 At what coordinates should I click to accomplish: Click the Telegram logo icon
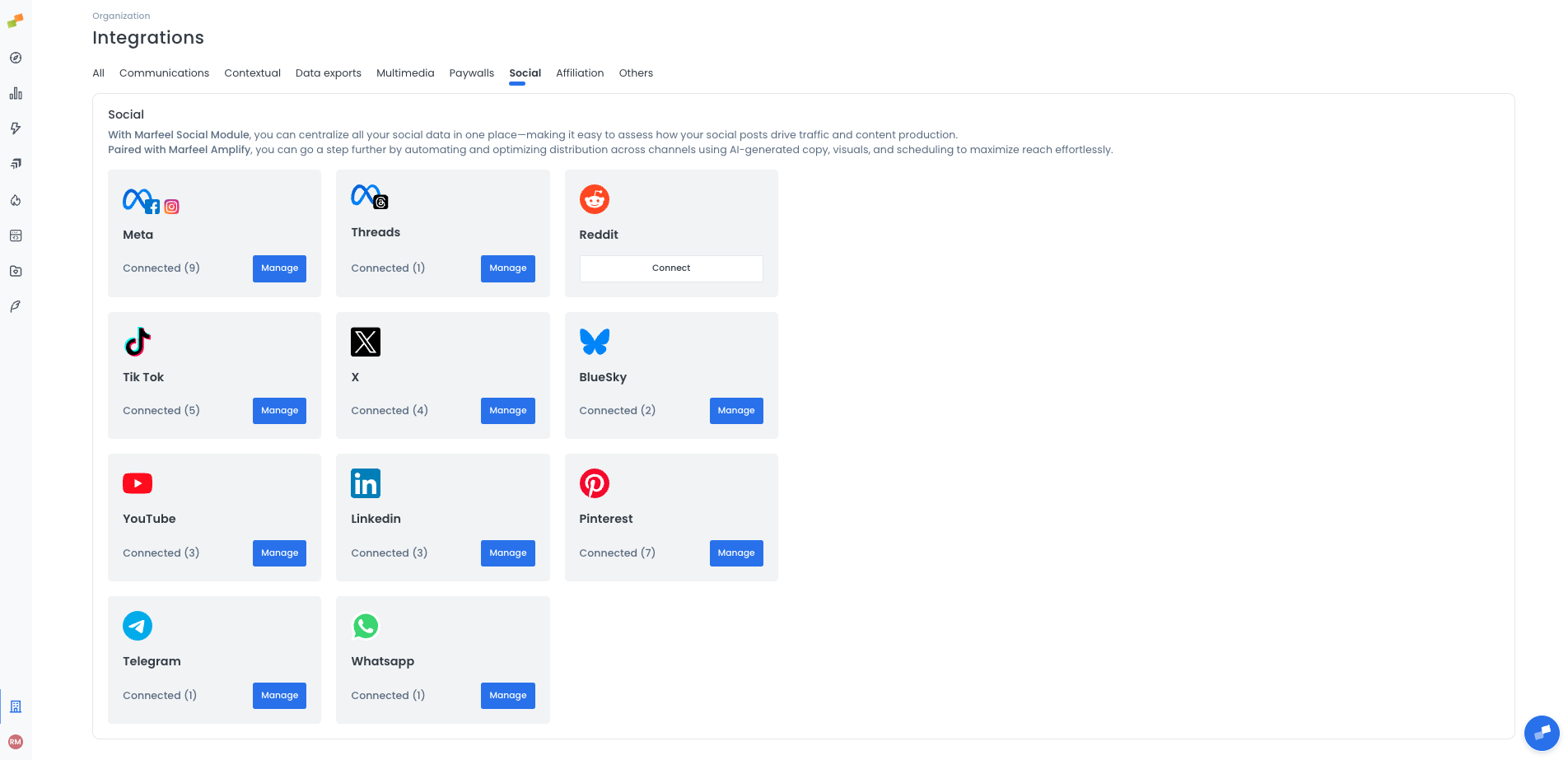point(138,626)
